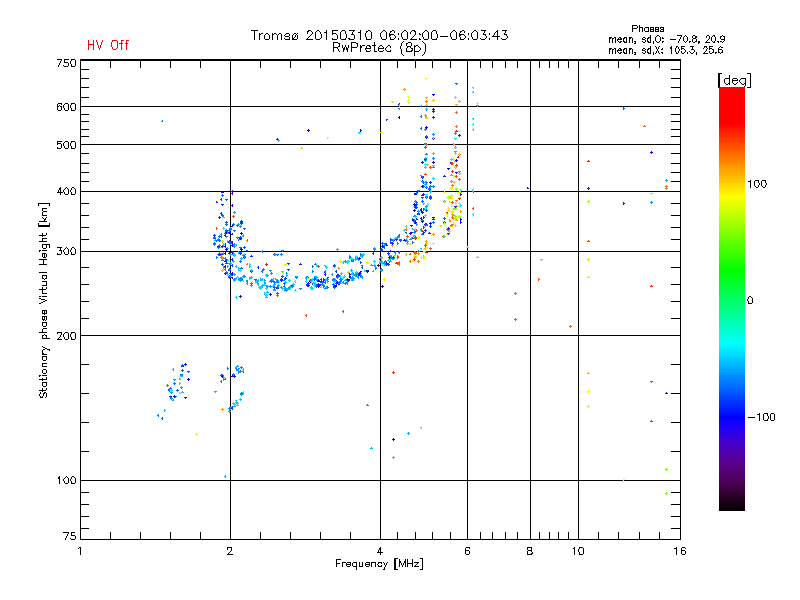Select the 'mean, sd,O: -70.8, 20.9' line
The width and height of the screenshot is (800, 600).
click(x=666, y=39)
